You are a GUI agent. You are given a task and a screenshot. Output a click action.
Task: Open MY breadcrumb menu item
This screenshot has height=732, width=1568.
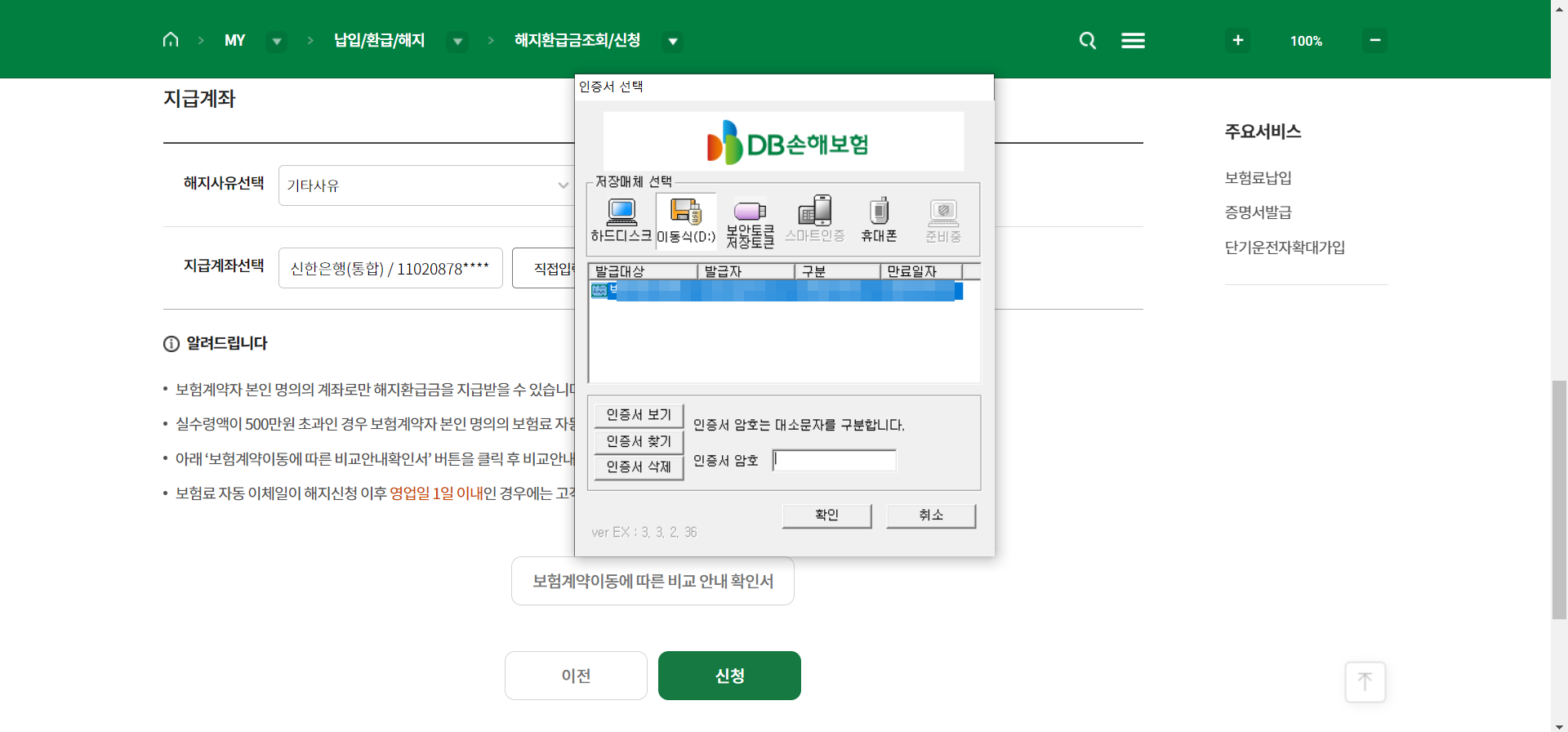235,40
